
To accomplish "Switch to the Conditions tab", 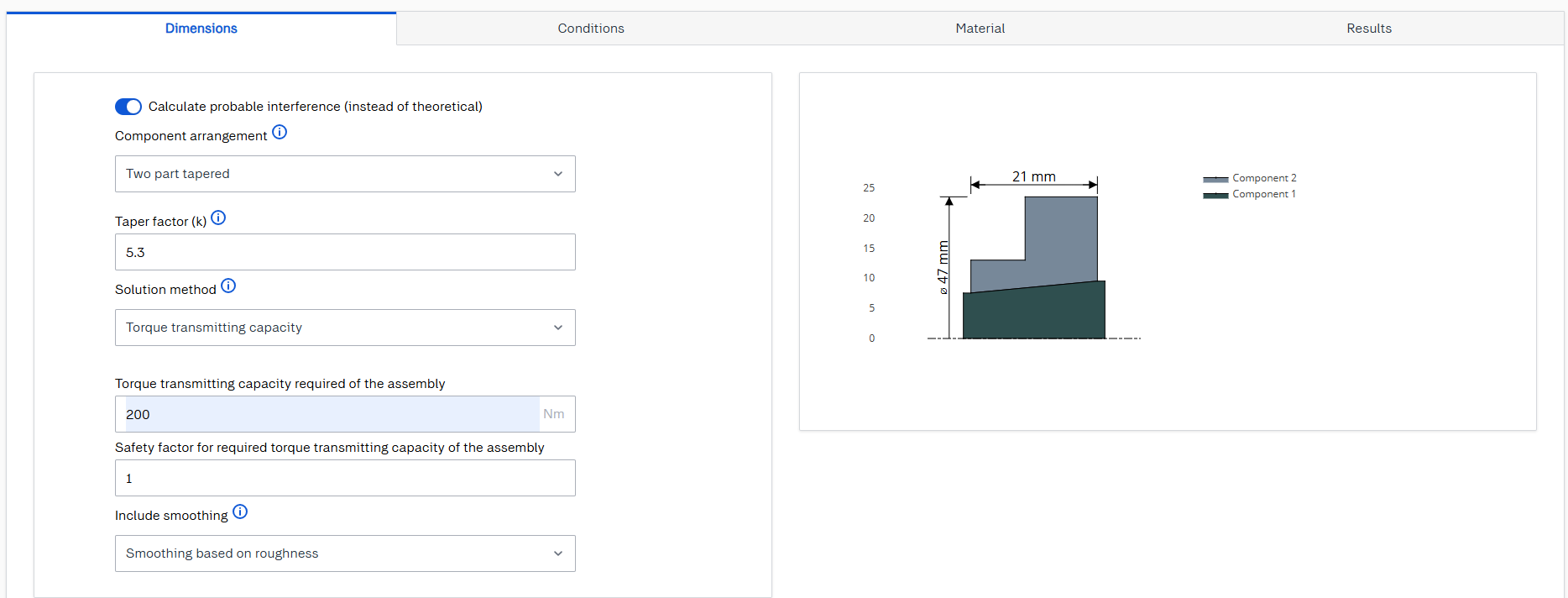I will pyautogui.click(x=591, y=29).
